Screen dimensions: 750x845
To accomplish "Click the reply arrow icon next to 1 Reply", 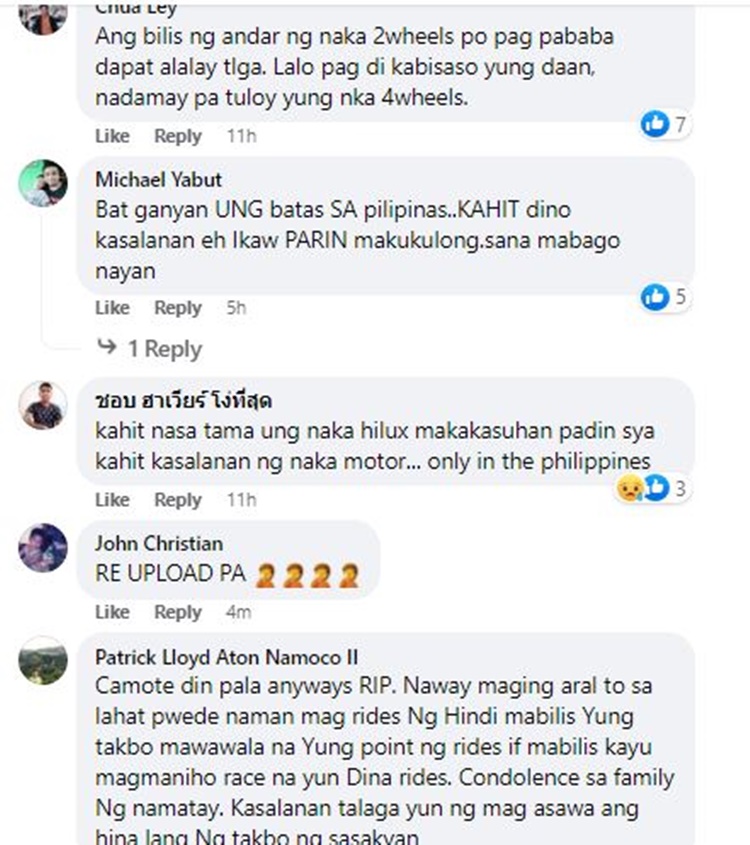I will (107, 347).
